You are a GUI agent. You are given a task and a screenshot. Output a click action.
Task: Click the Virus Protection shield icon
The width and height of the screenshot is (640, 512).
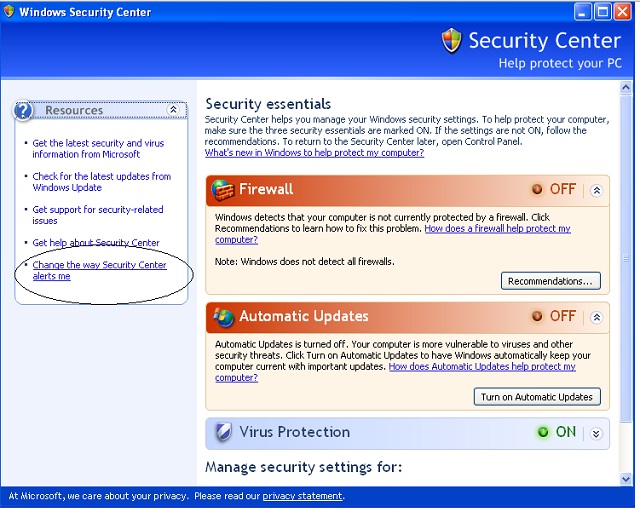tap(223, 432)
